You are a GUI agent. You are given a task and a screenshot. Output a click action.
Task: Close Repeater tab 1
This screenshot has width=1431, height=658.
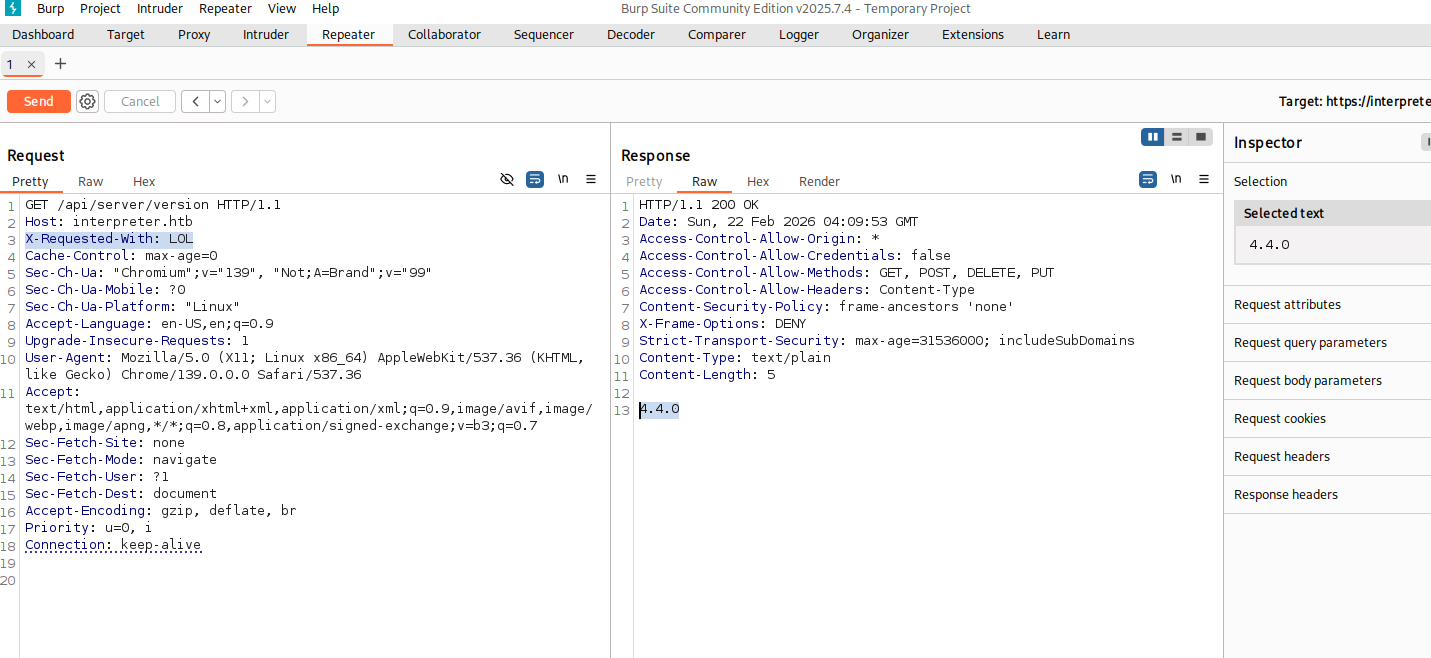pyautogui.click(x=31, y=65)
